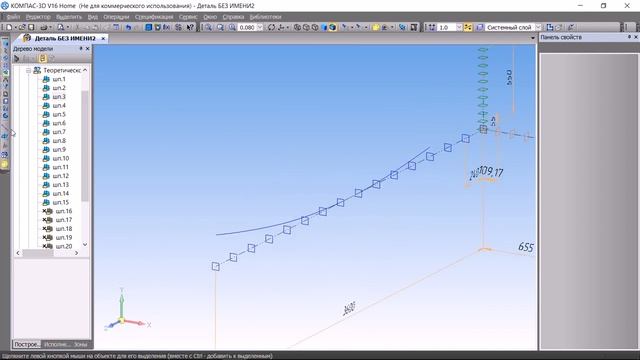
Task: Click the first icon in model tree toolbar
Action: pos(16,58)
